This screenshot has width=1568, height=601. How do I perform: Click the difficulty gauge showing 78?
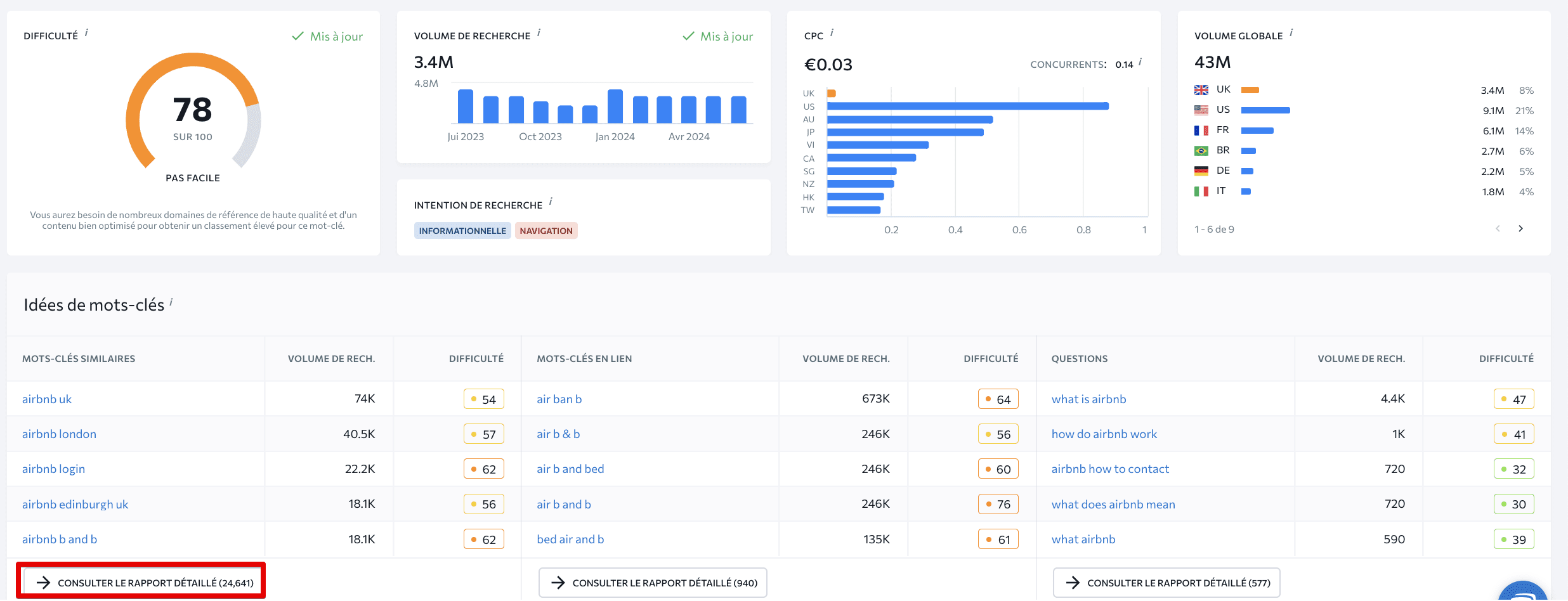[193, 111]
